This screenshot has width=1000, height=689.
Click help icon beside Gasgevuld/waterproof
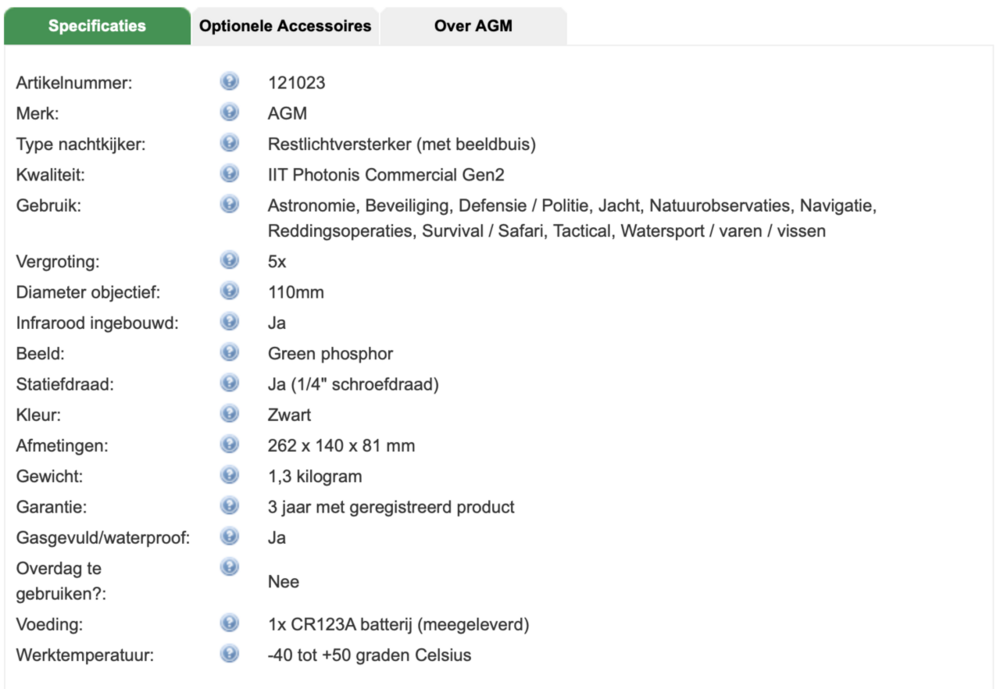(x=230, y=536)
